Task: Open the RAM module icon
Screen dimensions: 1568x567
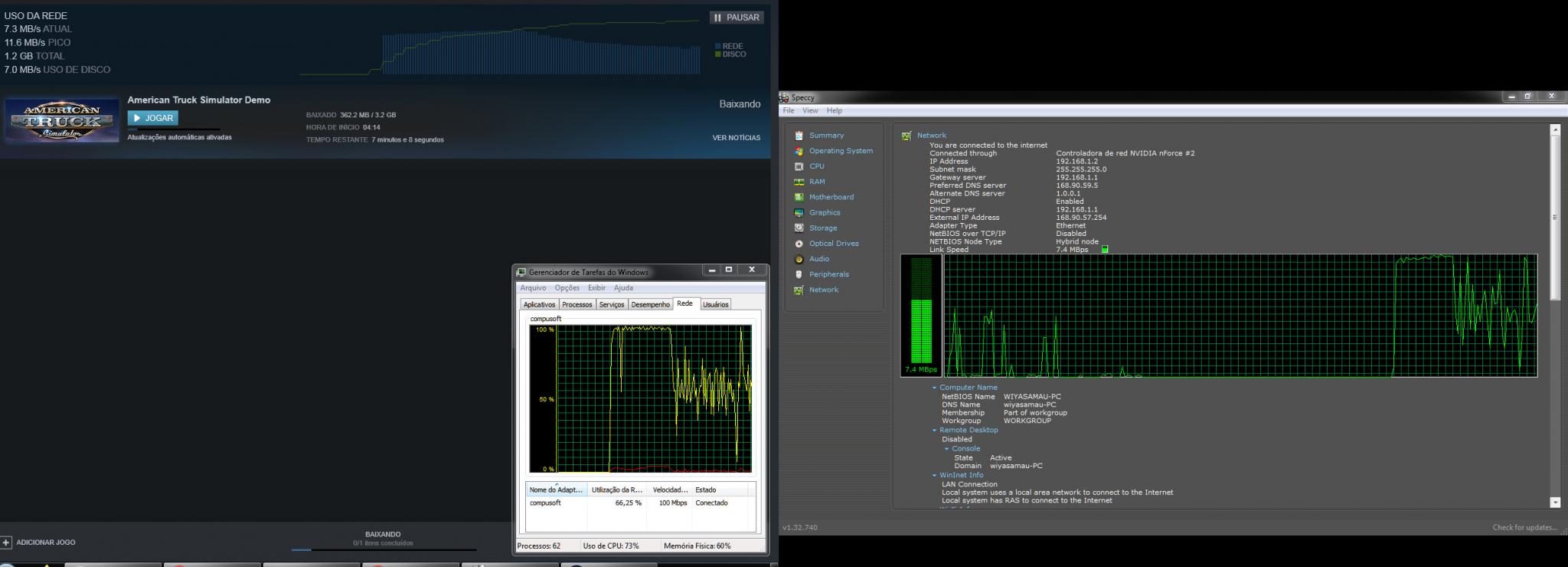Action: pyautogui.click(x=799, y=182)
